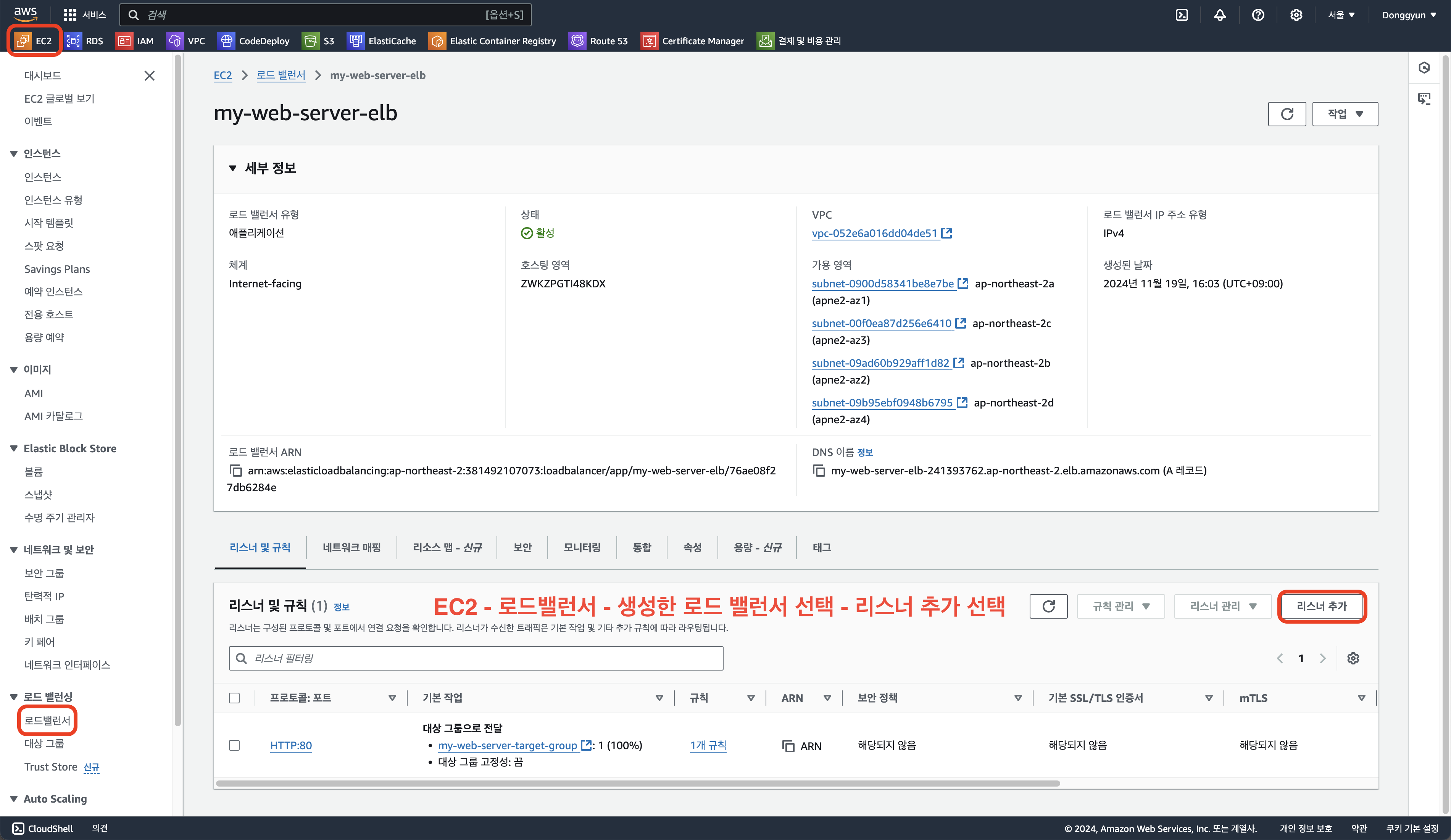
Task: Open the 작업 actions dropdown
Action: pyautogui.click(x=1345, y=114)
